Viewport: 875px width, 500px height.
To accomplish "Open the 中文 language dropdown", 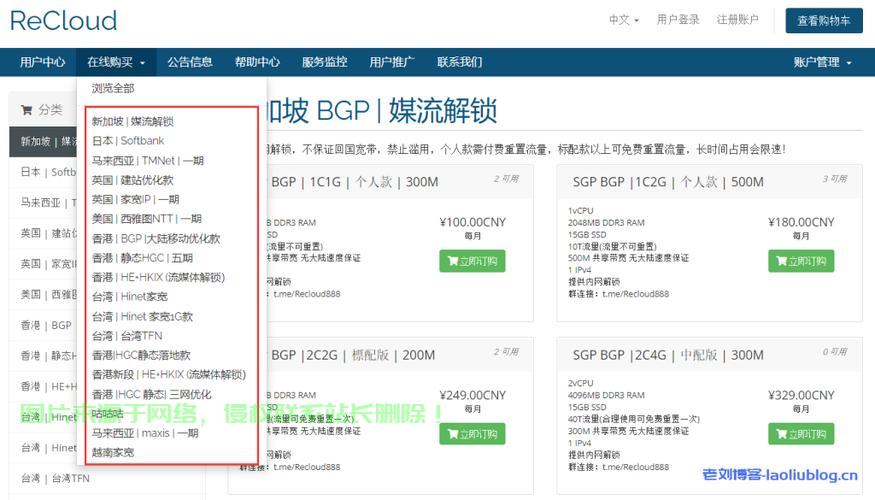I will coord(624,20).
